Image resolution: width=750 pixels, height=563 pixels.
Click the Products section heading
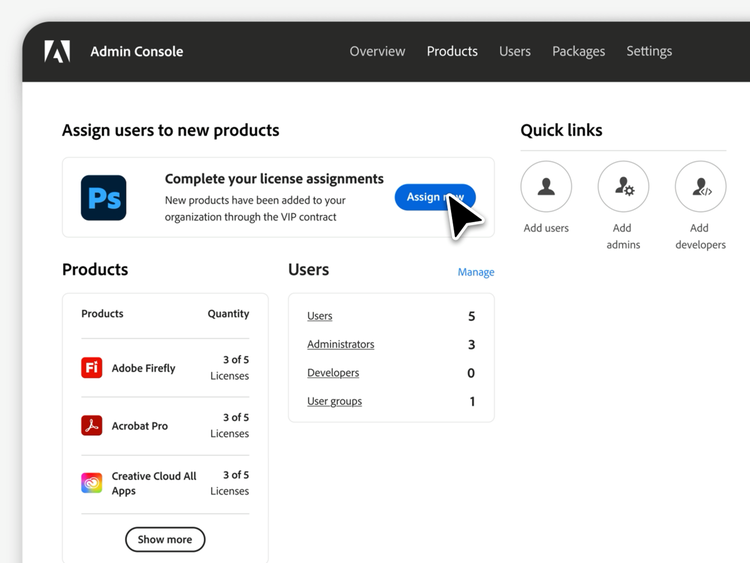tap(95, 269)
